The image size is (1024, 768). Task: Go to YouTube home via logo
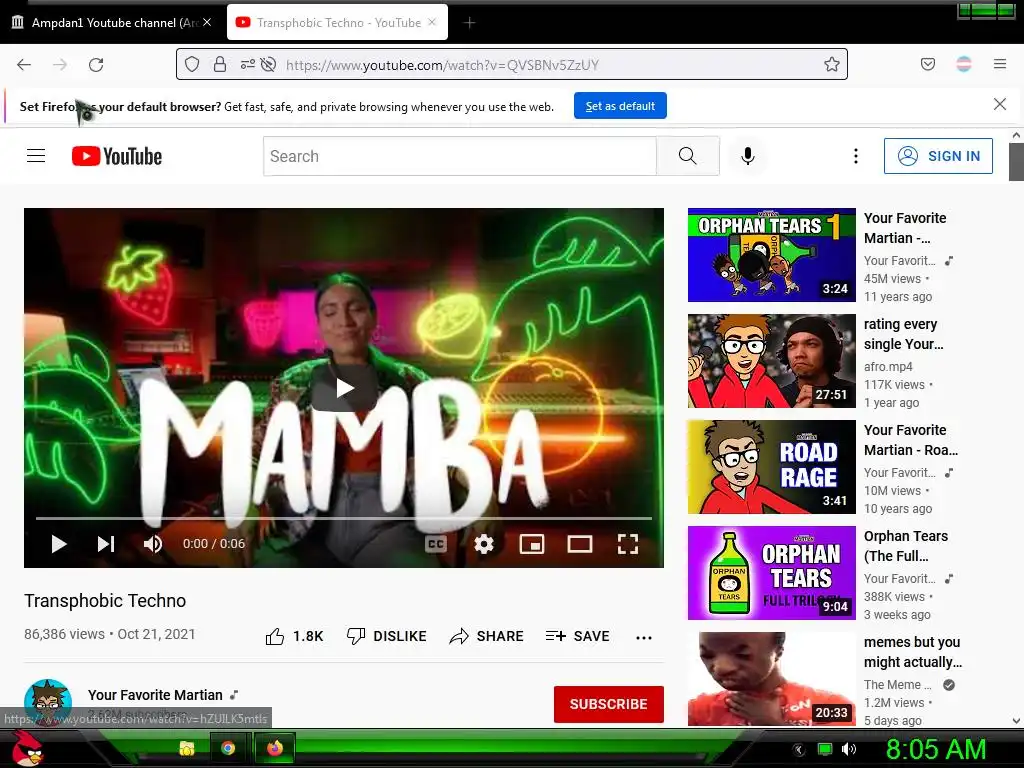117,156
